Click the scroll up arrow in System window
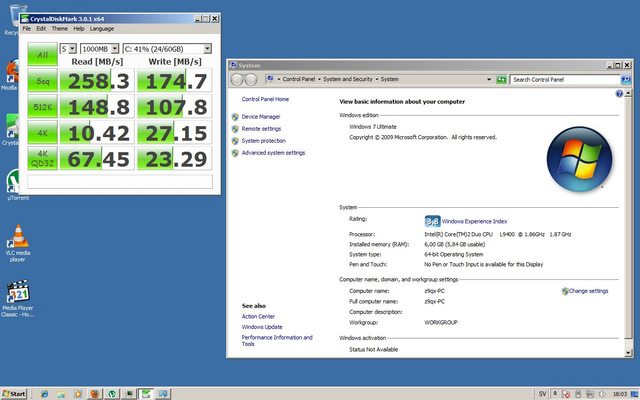Image resolution: width=640 pixels, height=400 pixels. pyautogui.click(x=628, y=94)
